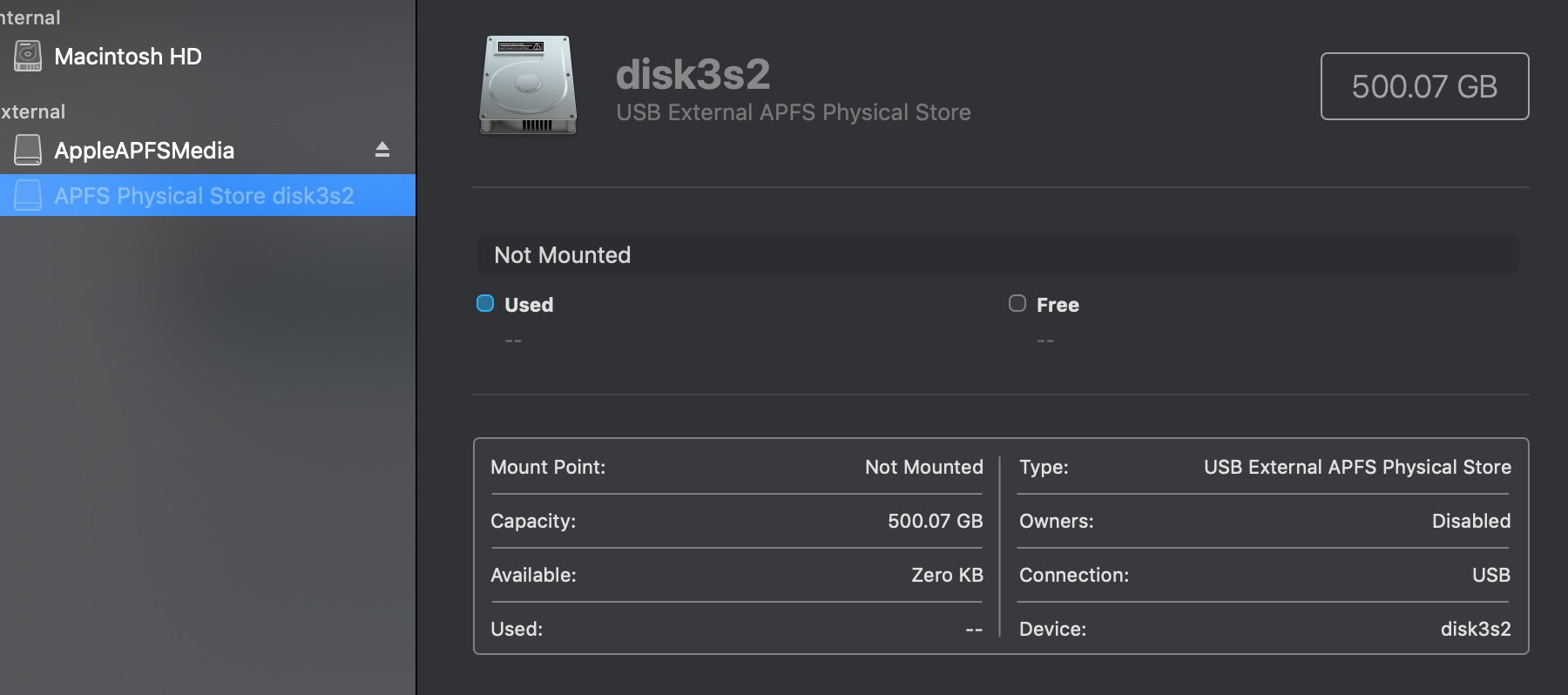Click the Mount Point row value

tap(923, 467)
